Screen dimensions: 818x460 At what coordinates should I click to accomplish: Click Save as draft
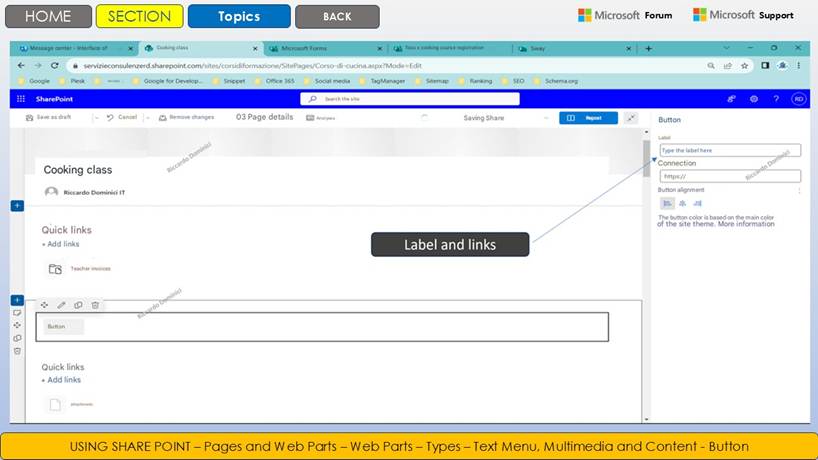pos(49,117)
